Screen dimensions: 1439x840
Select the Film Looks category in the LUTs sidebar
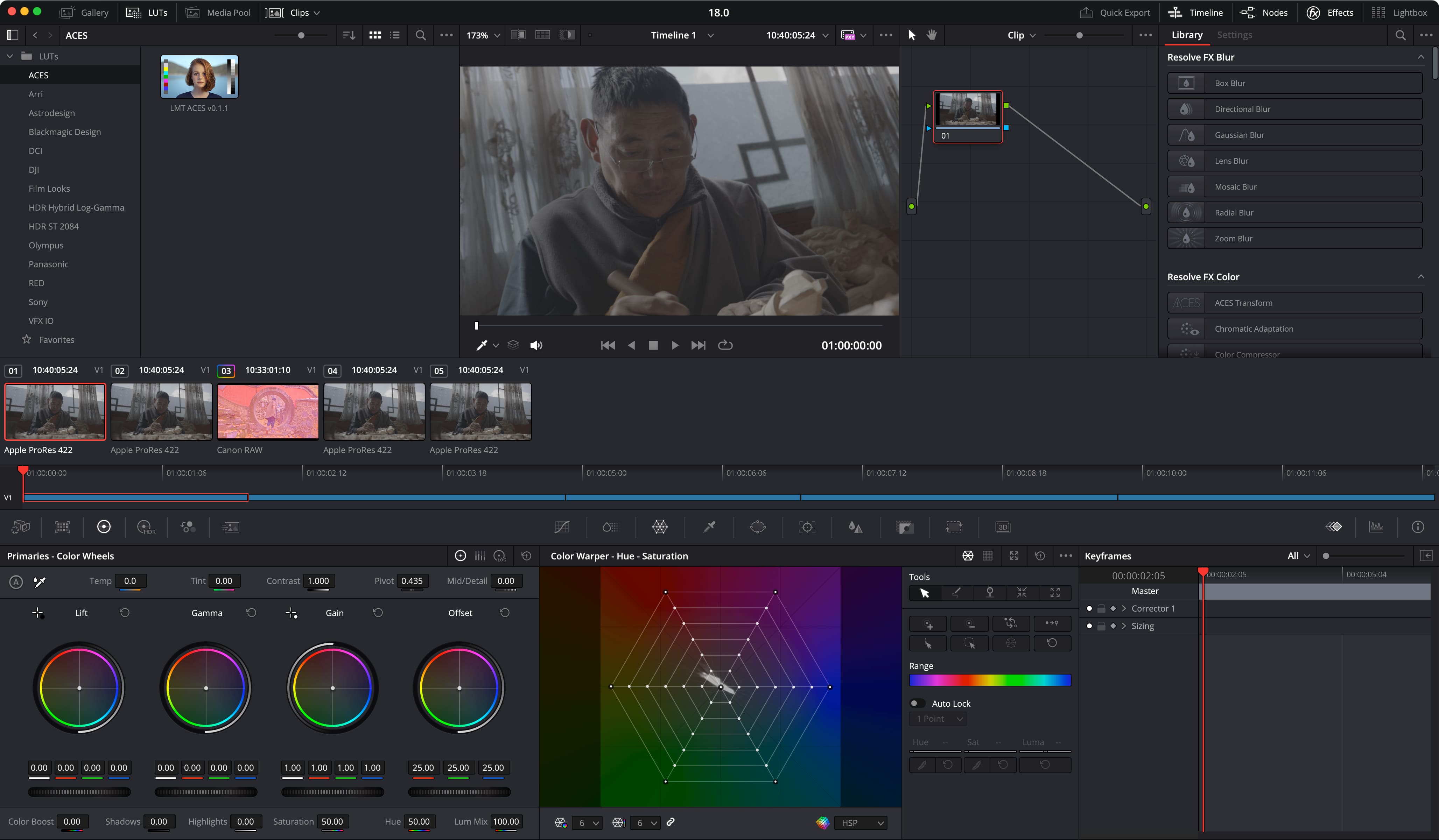[49, 189]
